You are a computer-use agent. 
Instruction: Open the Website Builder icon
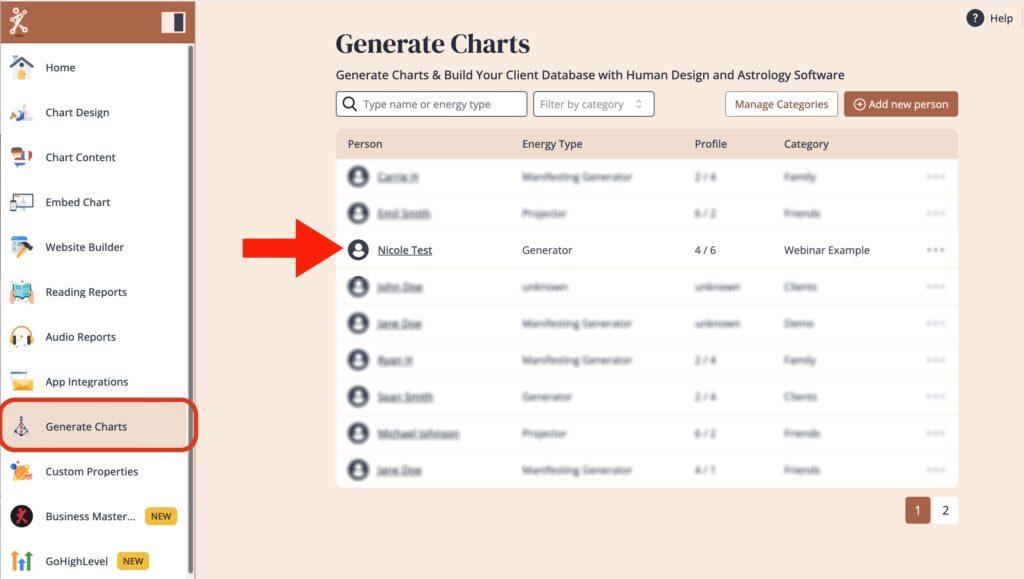point(21,247)
